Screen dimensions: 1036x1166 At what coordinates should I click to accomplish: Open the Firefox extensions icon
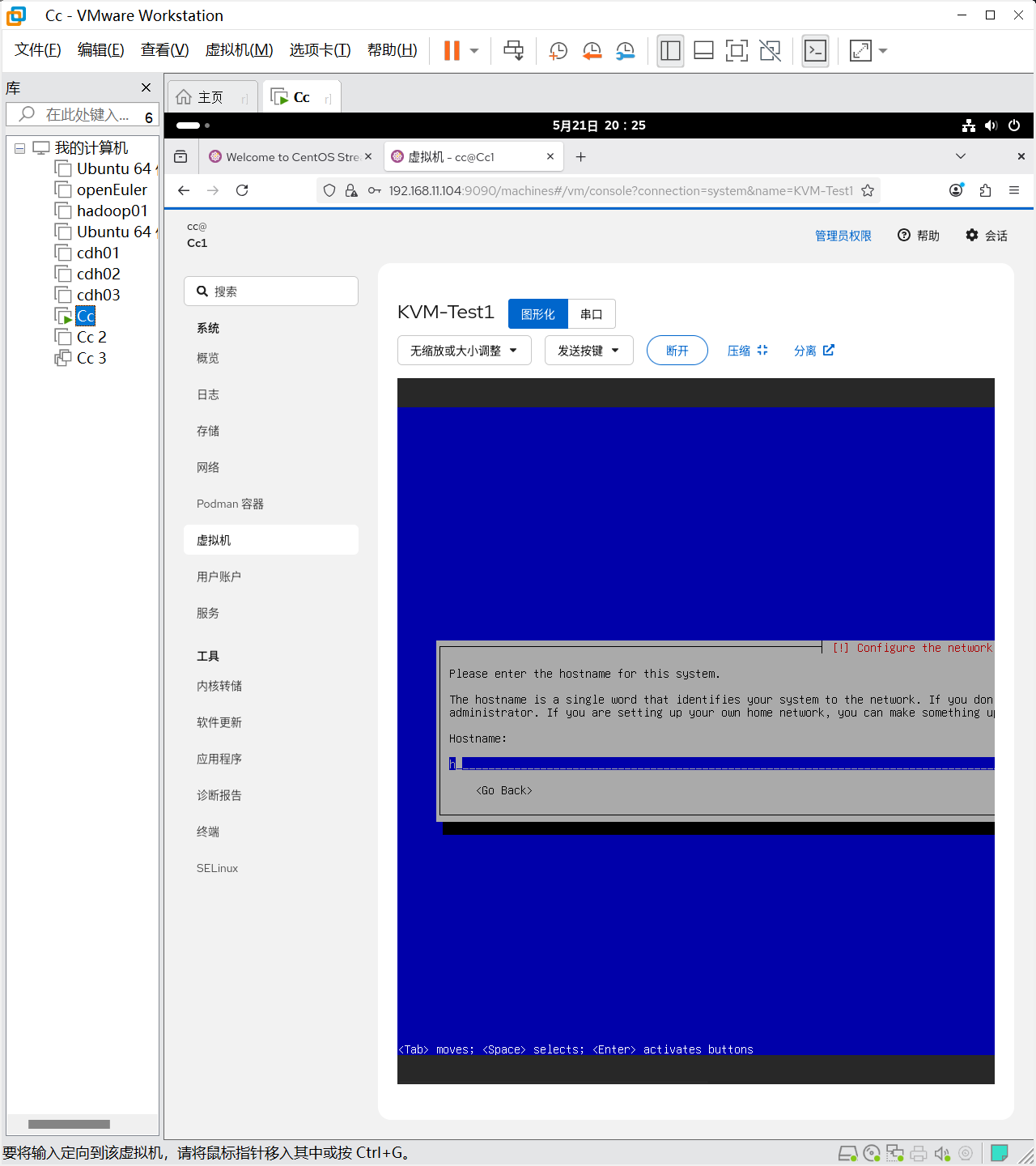pyautogui.click(x=985, y=190)
